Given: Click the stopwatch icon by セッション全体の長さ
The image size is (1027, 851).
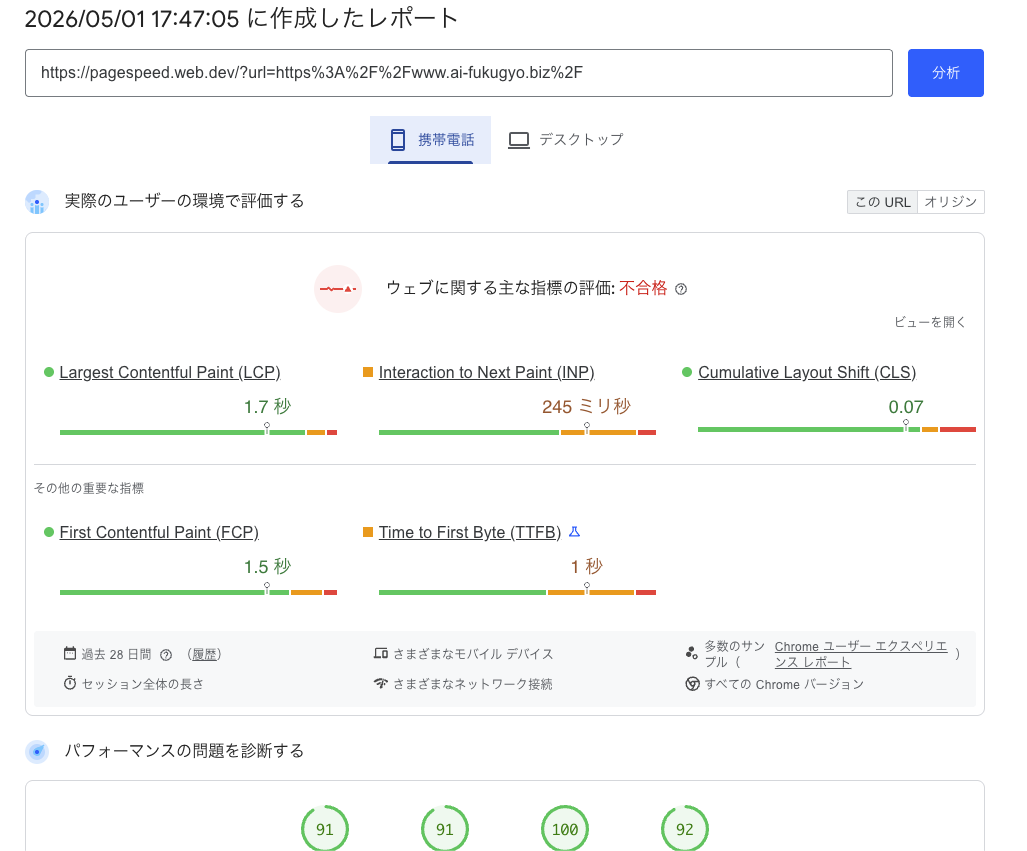Looking at the screenshot, I should tap(70, 683).
